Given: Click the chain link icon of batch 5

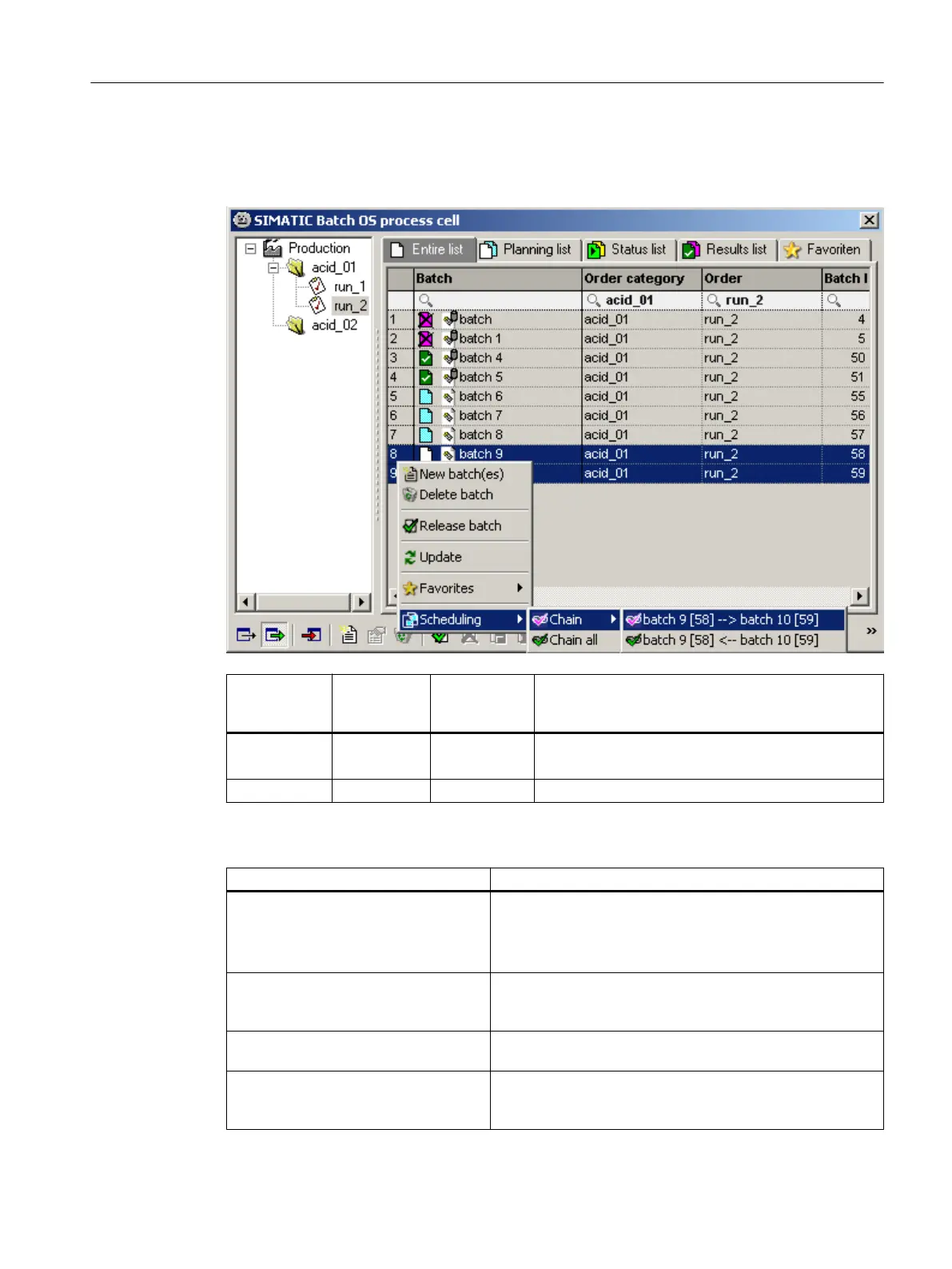Looking at the screenshot, I should (450, 377).
